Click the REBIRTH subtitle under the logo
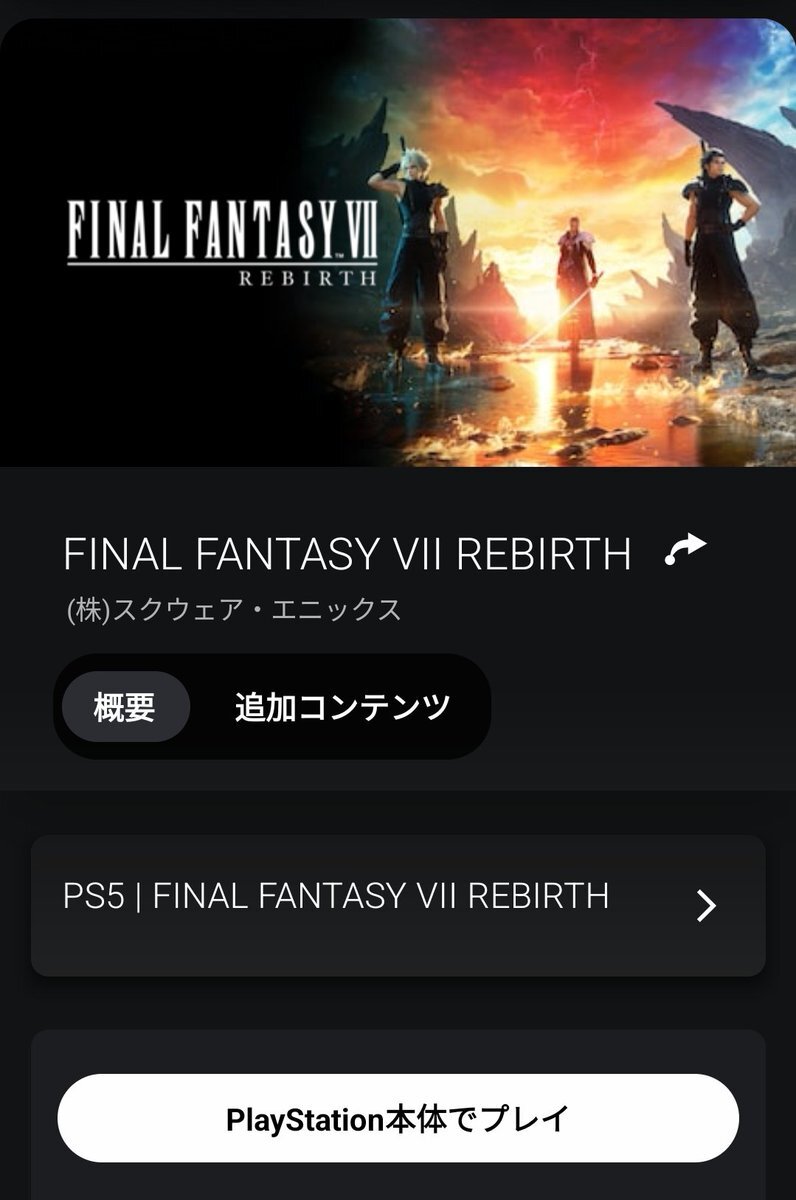 click(308, 277)
